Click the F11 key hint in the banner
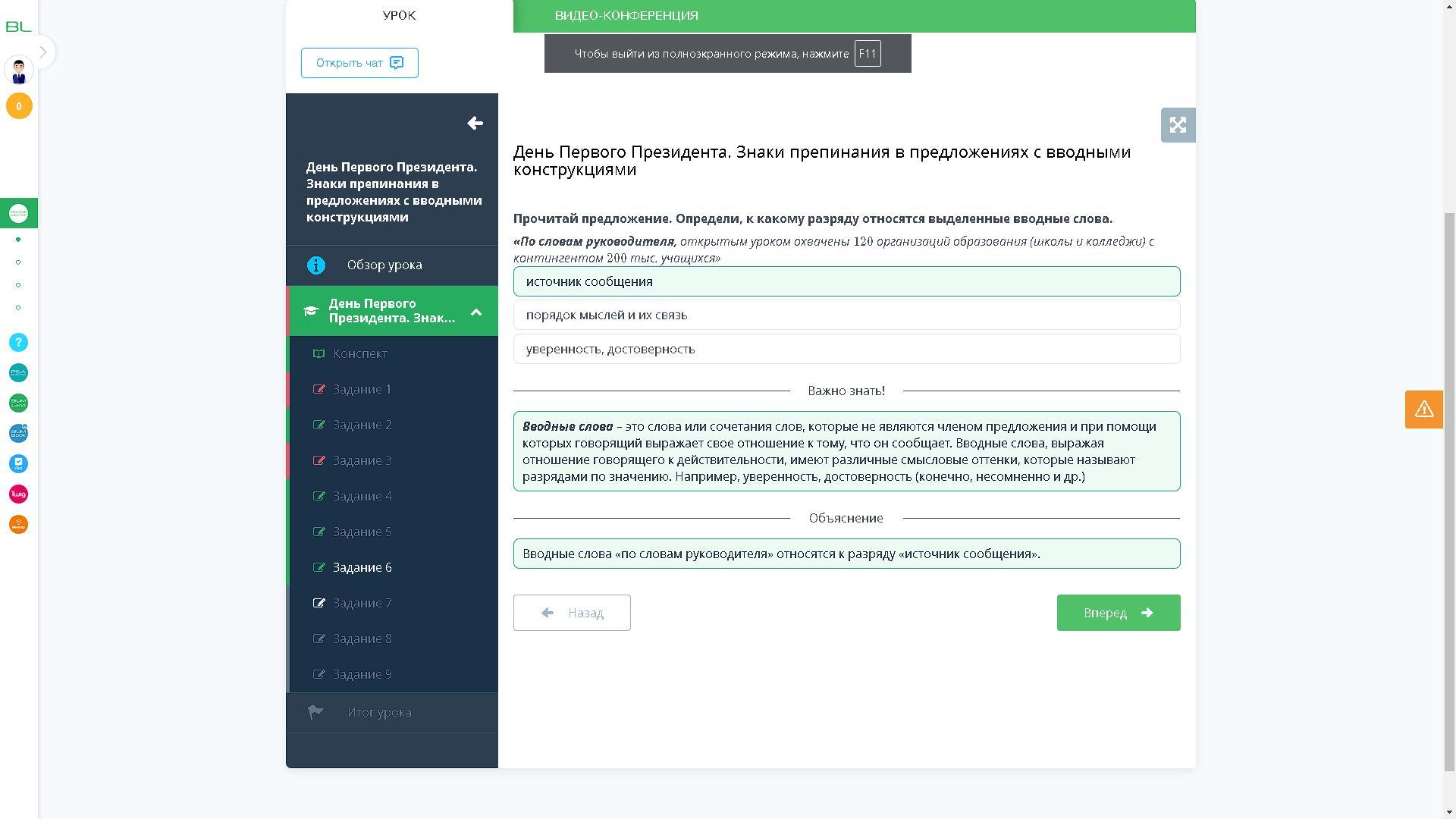This screenshot has width=1456, height=819. (x=868, y=54)
